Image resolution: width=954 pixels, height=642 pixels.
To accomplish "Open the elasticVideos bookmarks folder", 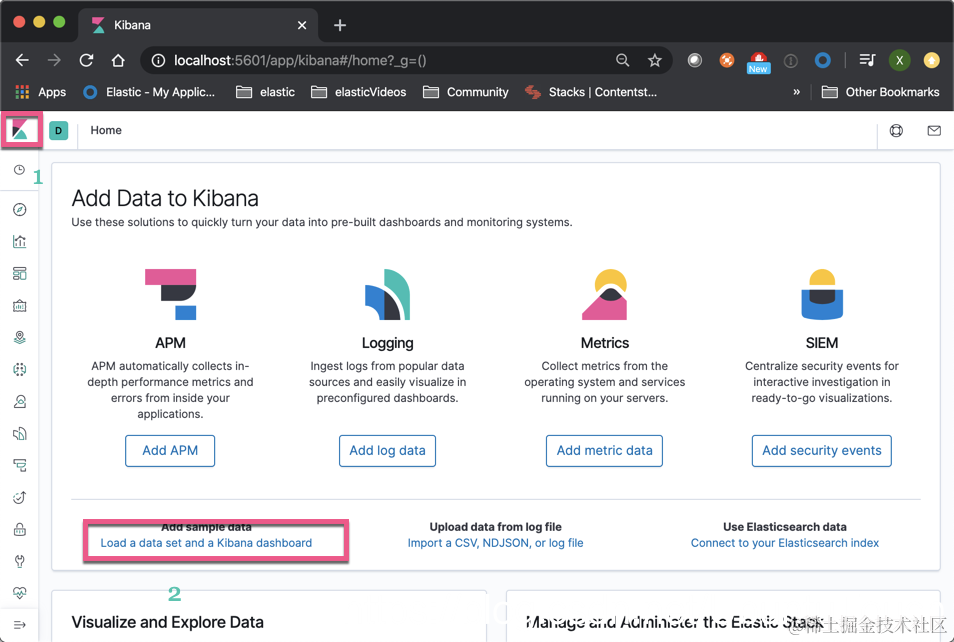I will [358, 92].
